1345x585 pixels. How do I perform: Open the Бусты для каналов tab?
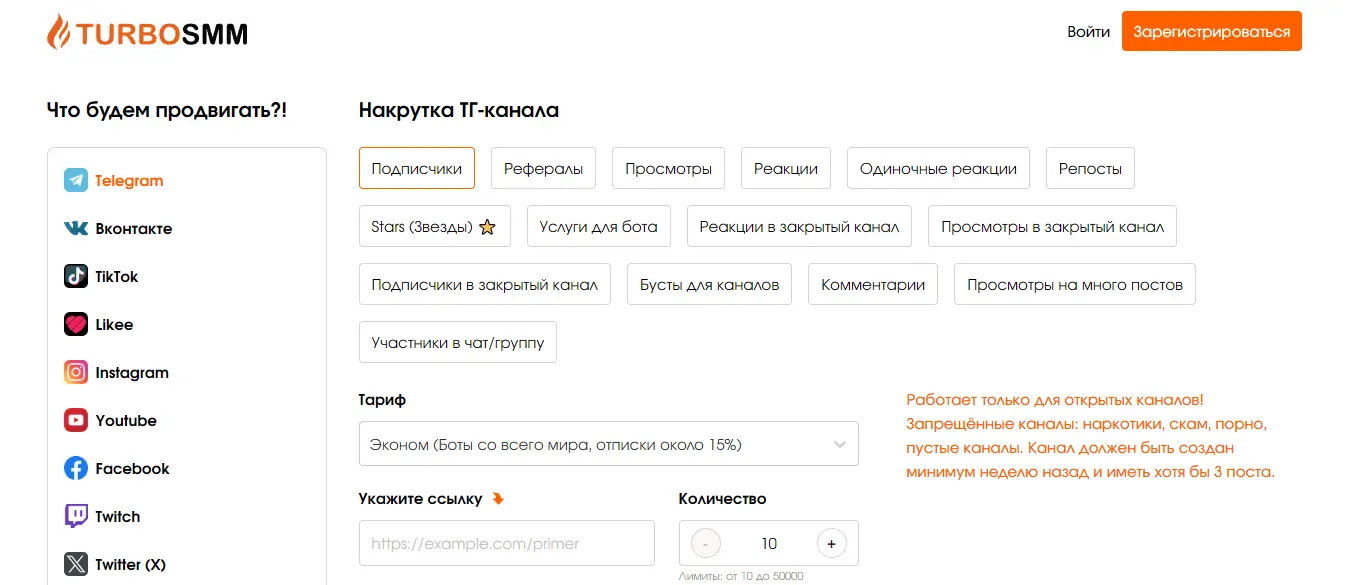pos(709,284)
